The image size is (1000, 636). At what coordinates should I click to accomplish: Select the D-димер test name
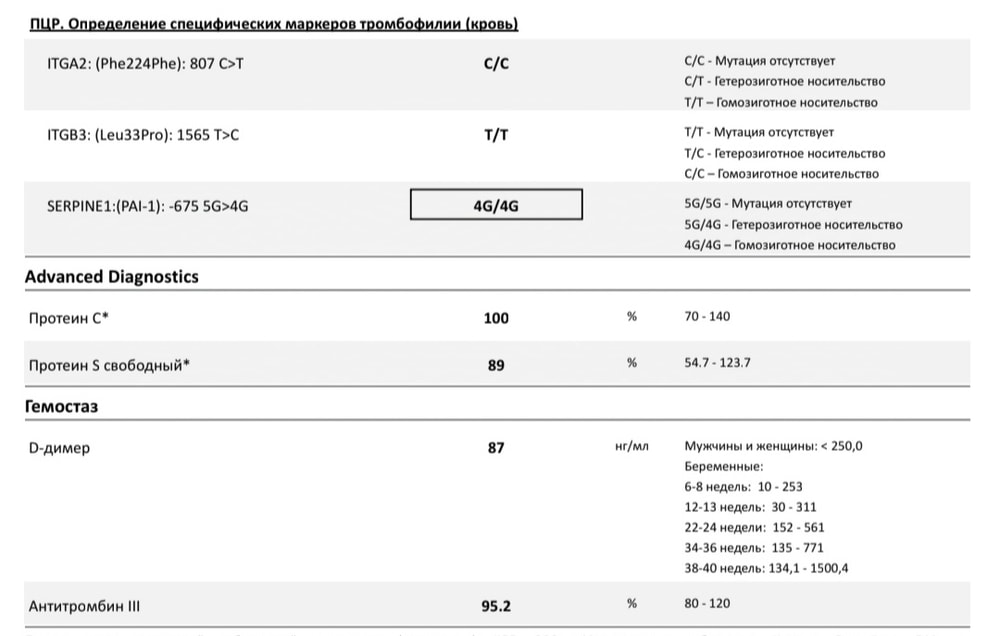click(60, 448)
